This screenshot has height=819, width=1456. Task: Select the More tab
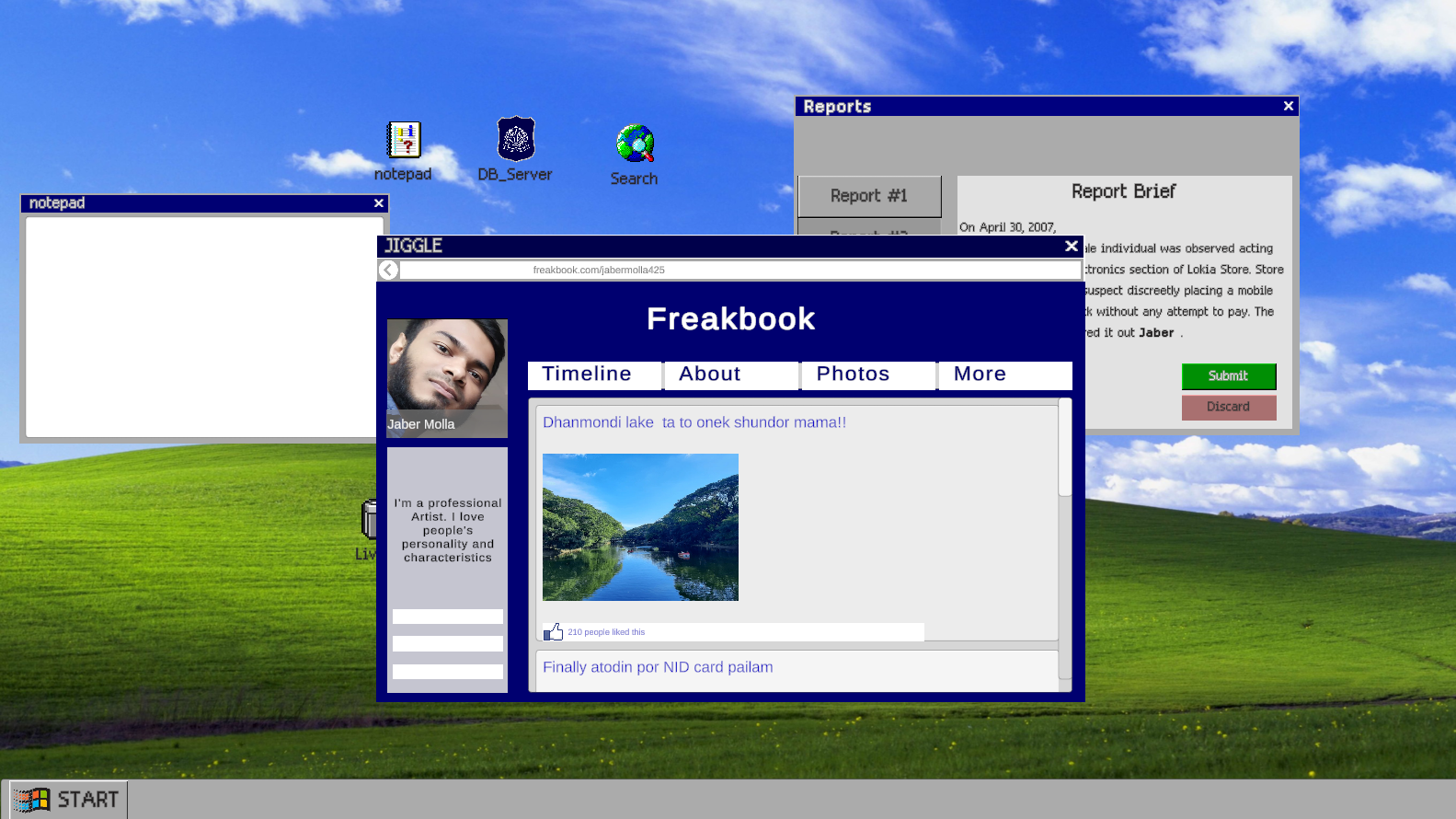point(1005,375)
